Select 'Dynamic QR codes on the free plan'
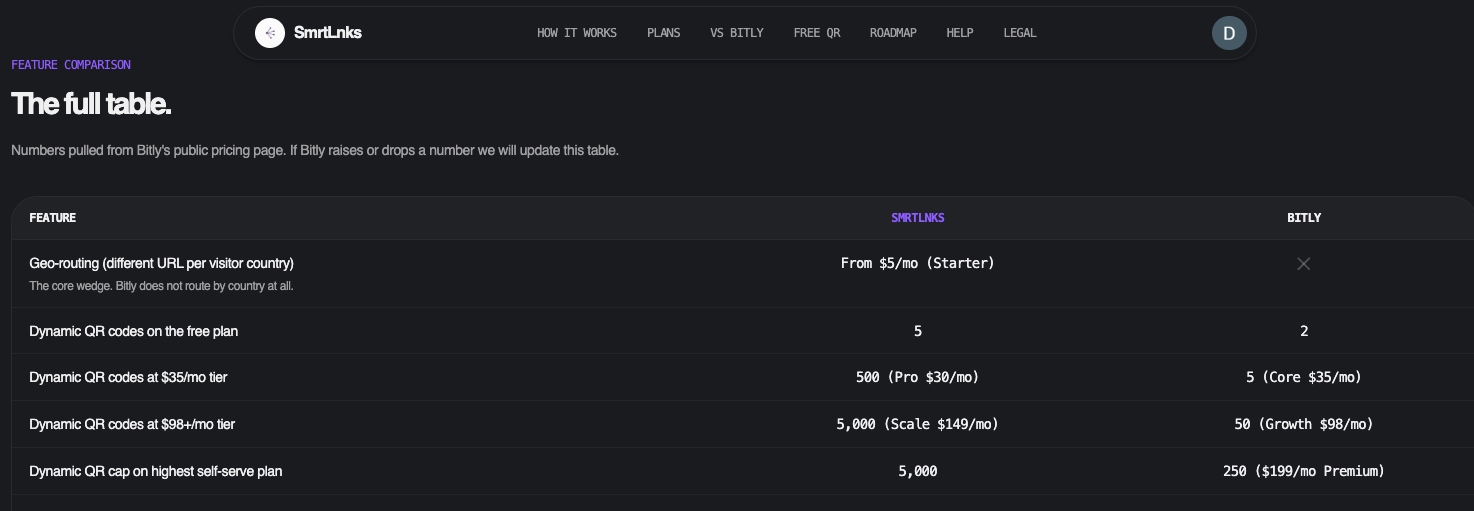1474x511 pixels. 134,331
